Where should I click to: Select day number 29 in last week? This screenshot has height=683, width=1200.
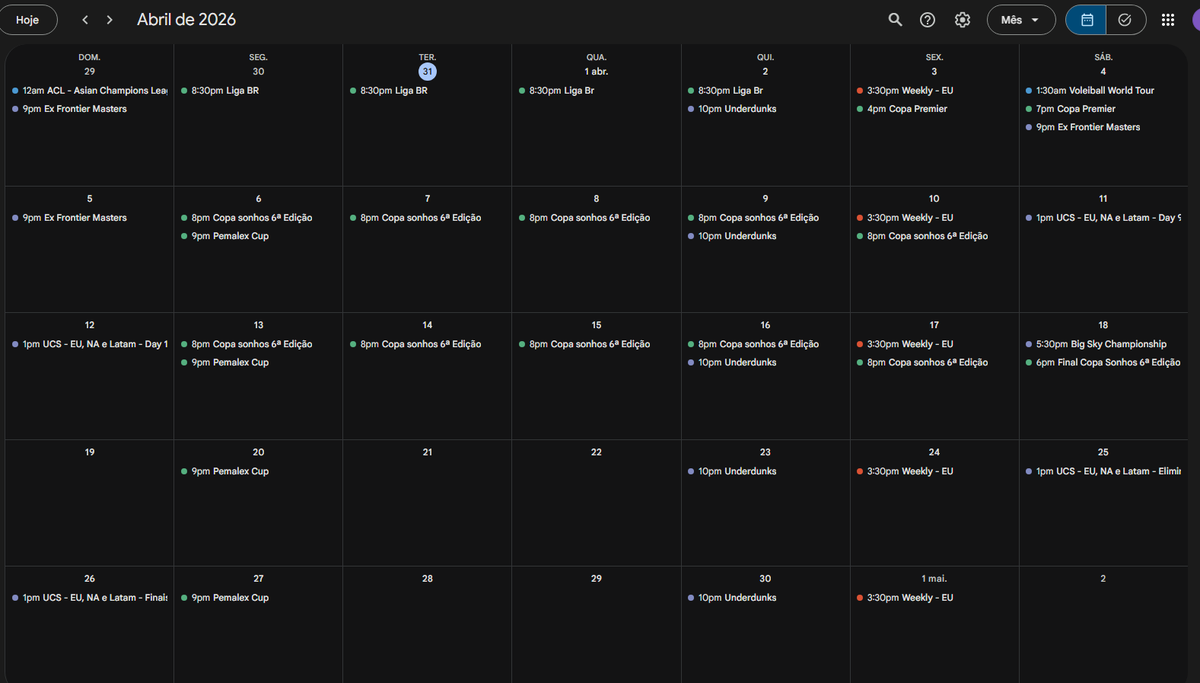pyautogui.click(x=596, y=579)
